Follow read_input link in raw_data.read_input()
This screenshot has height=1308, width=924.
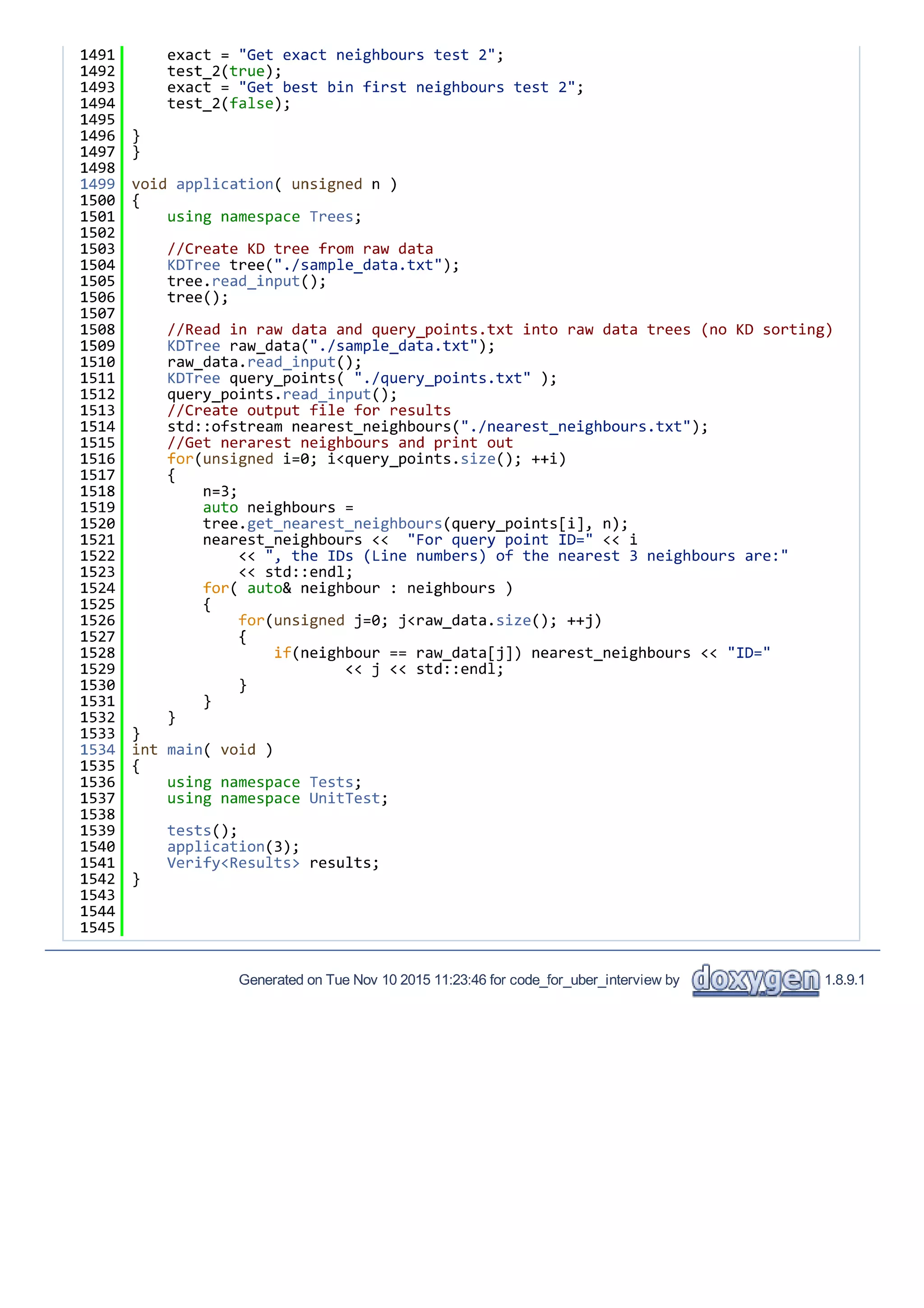coord(291,362)
